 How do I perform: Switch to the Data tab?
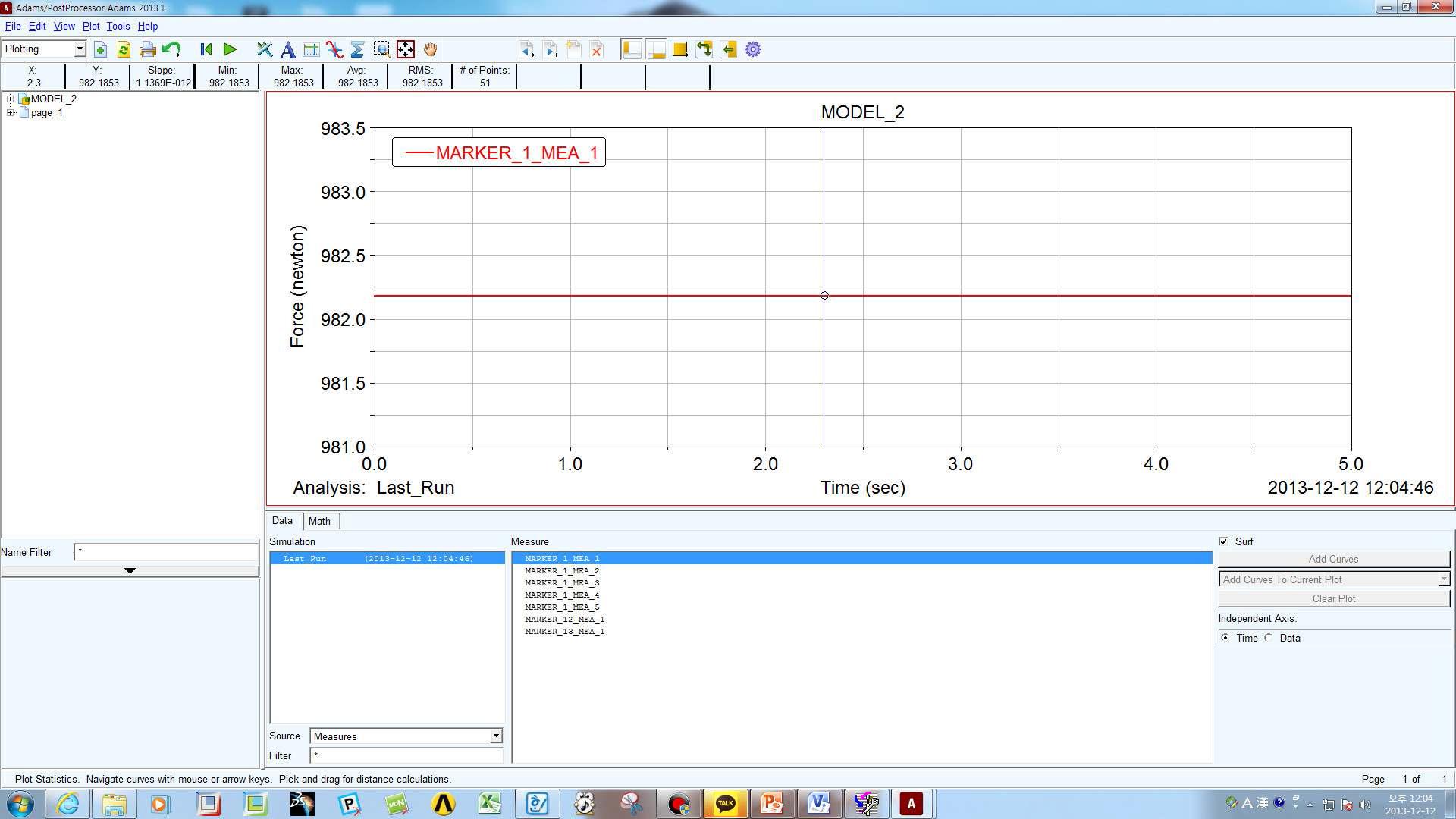282,520
